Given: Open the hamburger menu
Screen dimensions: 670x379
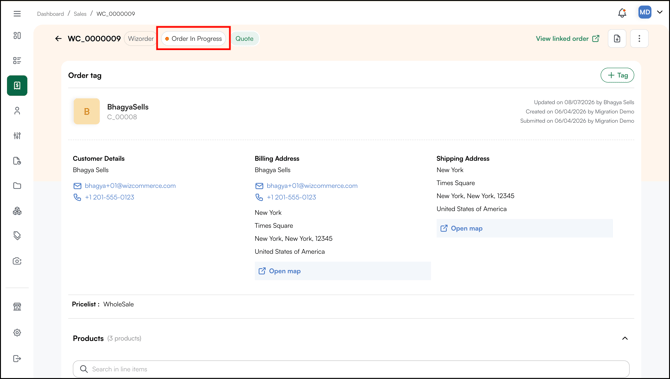Looking at the screenshot, I should pos(17,14).
